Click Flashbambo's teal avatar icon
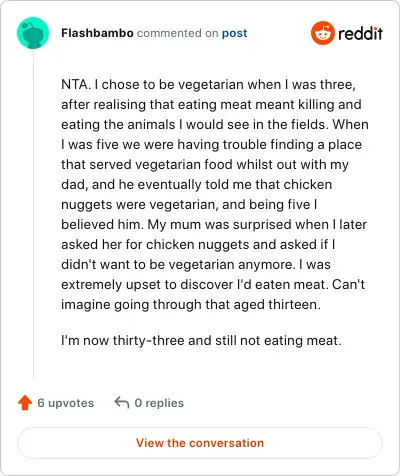 33,33
